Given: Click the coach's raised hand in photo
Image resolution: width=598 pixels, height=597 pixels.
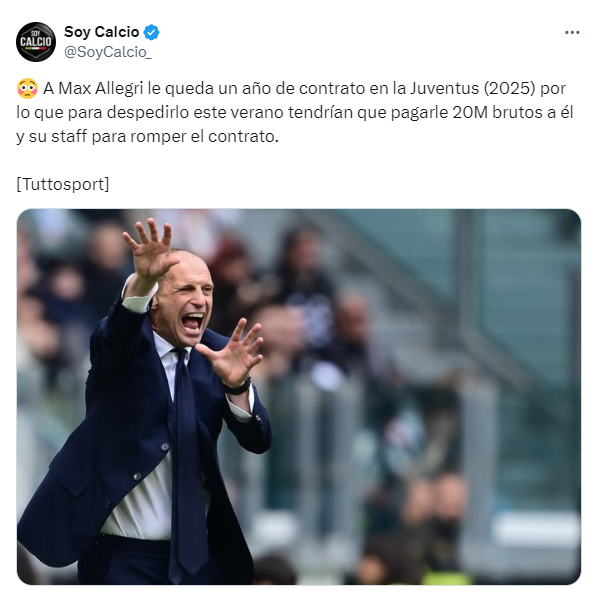Looking at the screenshot, I should [150, 250].
